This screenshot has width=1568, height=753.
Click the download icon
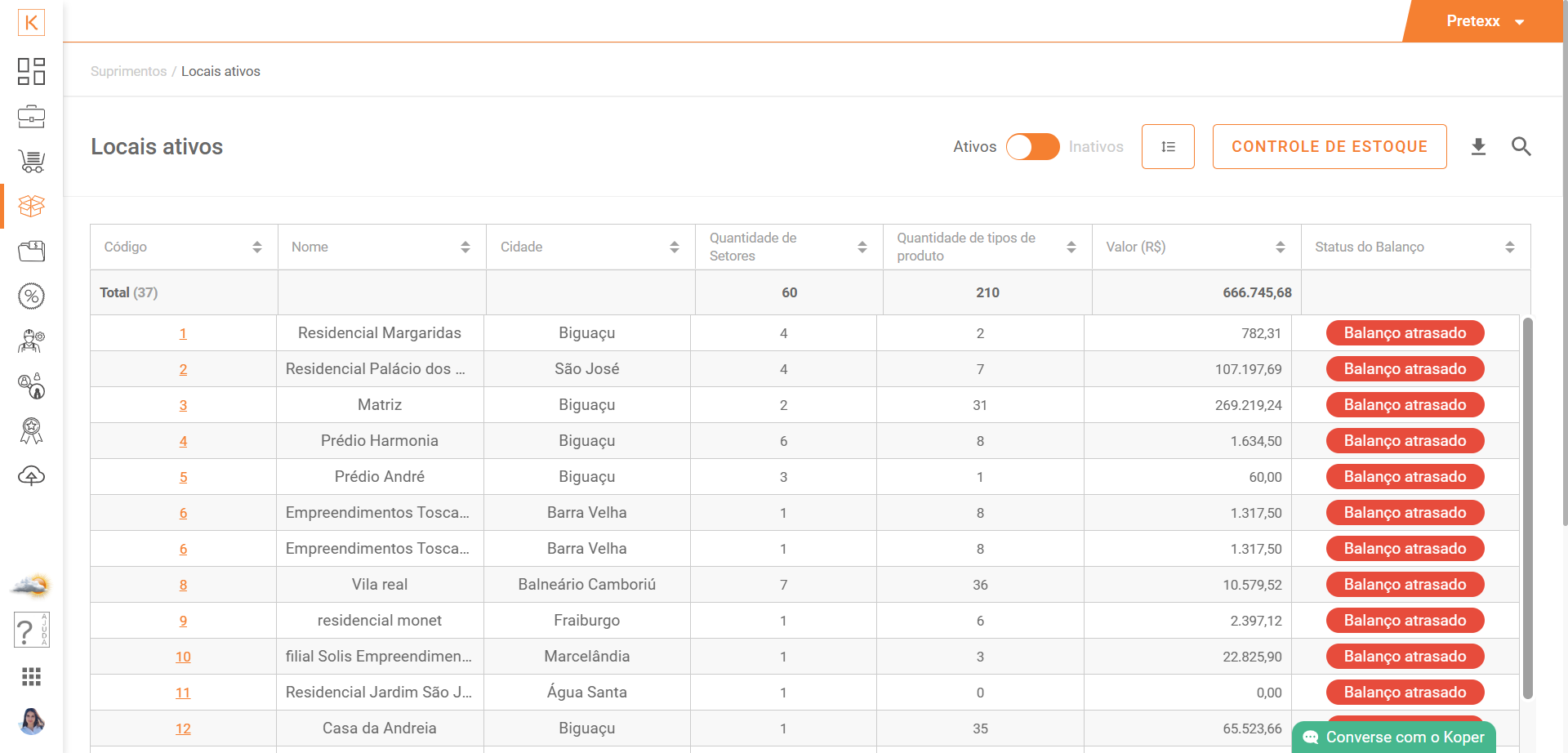pyautogui.click(x=1478, y=147)
